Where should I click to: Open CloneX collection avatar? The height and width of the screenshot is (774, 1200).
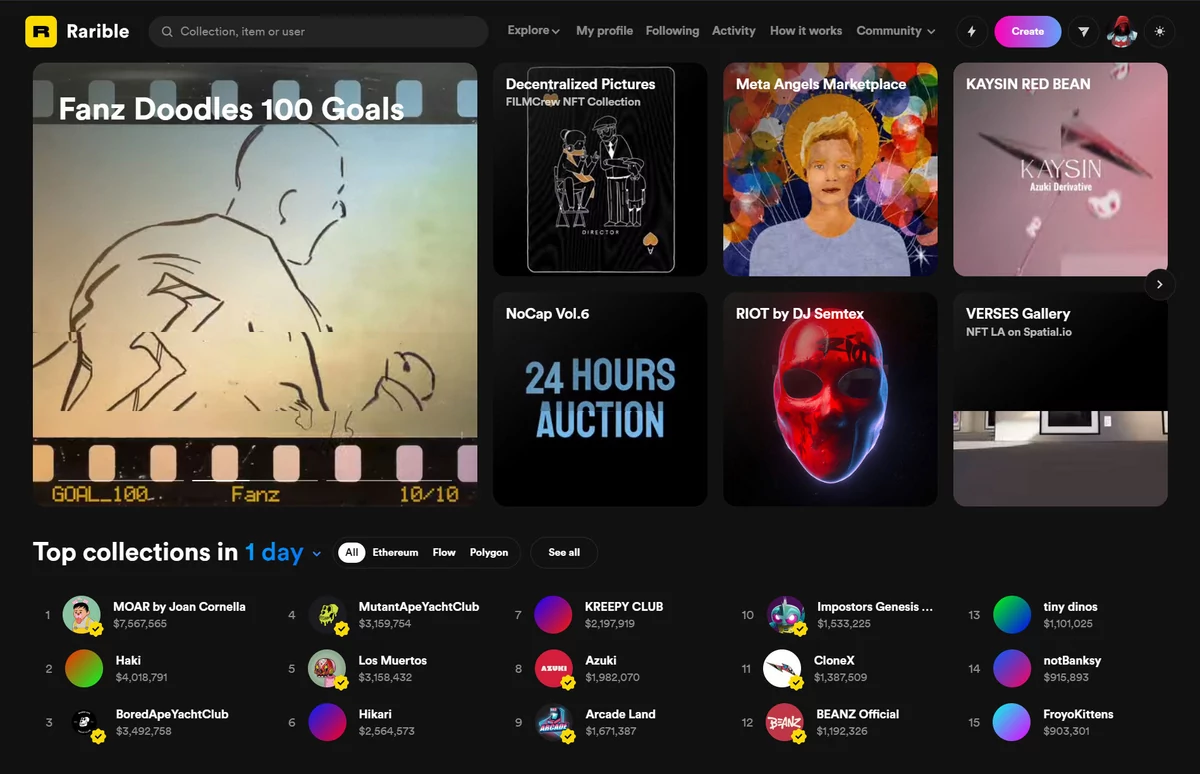point(783,668)
